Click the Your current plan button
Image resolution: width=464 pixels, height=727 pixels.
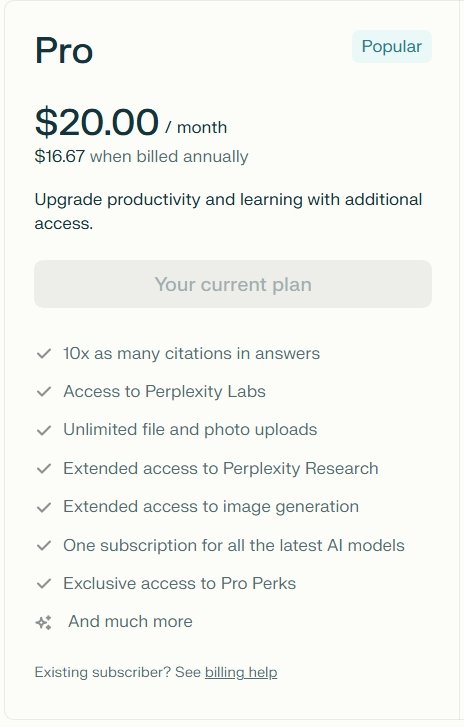[233, 284]
